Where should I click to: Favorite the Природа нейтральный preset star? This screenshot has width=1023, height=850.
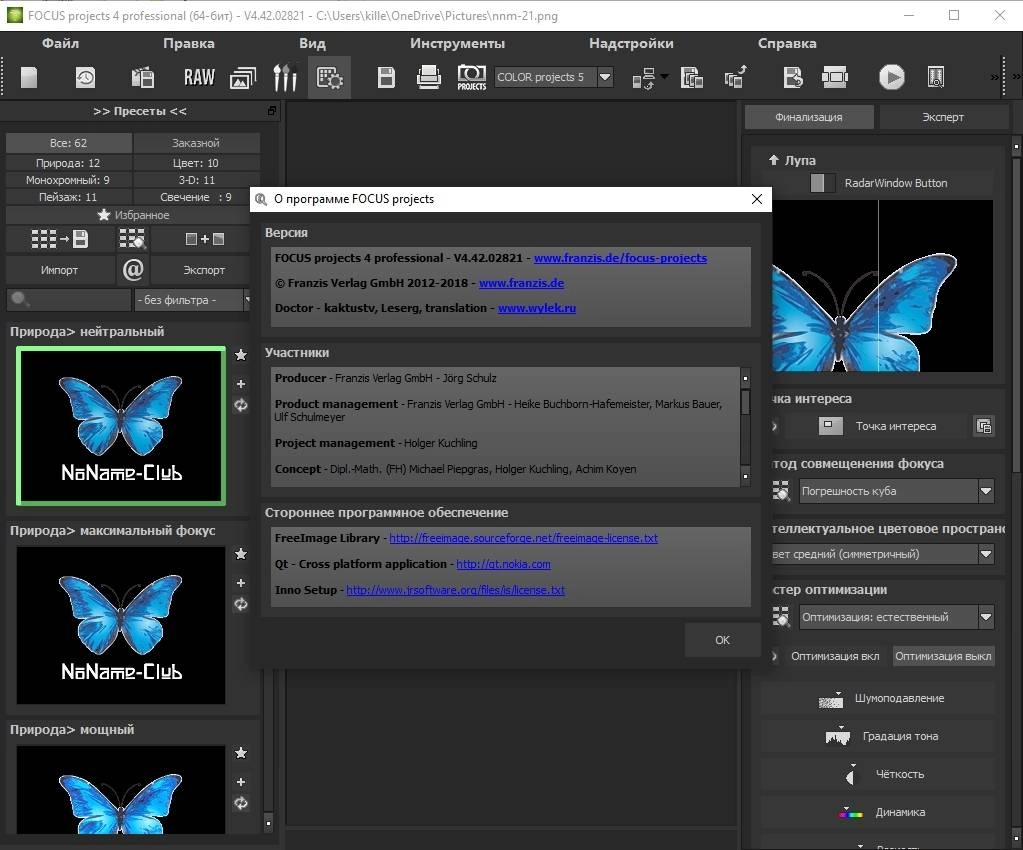[x=241, y=355]
